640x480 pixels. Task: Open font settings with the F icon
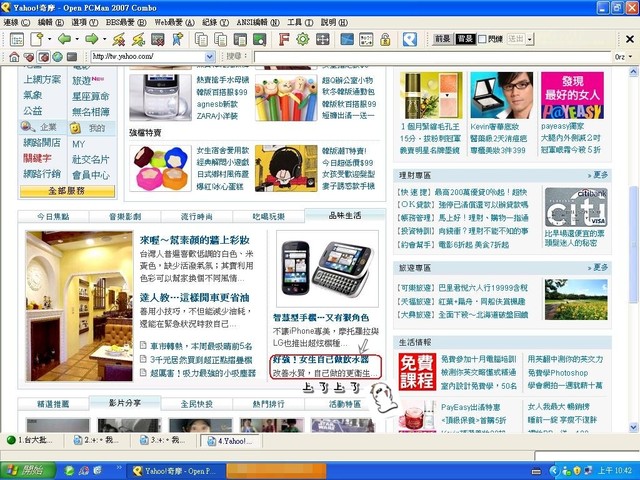click(x=283, y=39)
